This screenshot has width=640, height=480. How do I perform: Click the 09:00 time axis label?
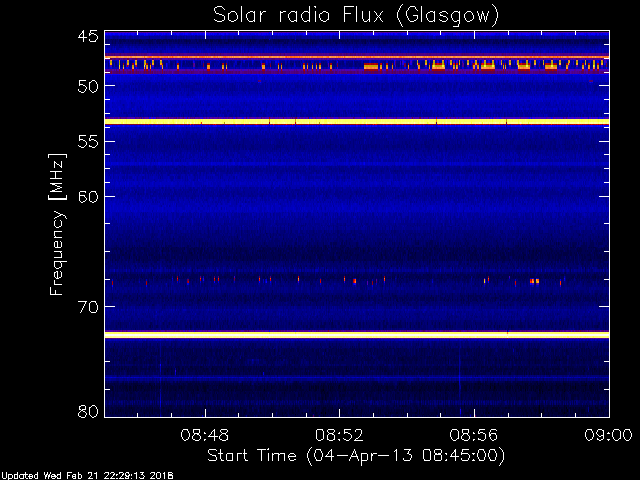coord(608,435)
